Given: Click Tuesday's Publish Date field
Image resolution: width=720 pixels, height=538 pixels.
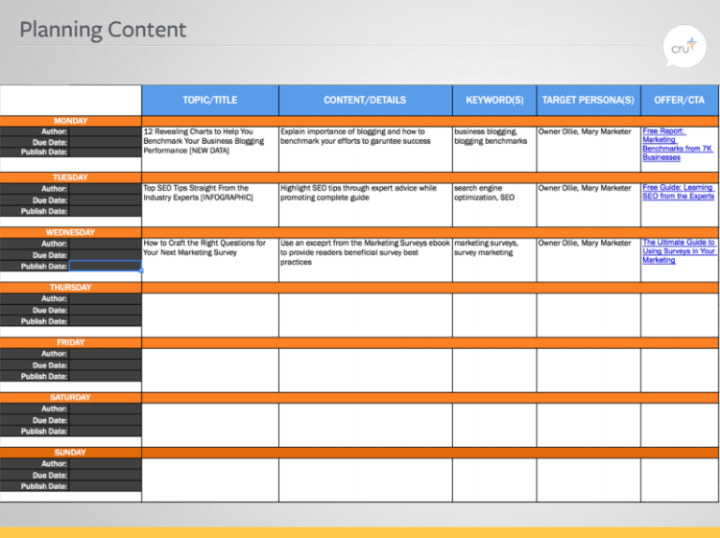Looking at the screenshot, I should (105, 211).
